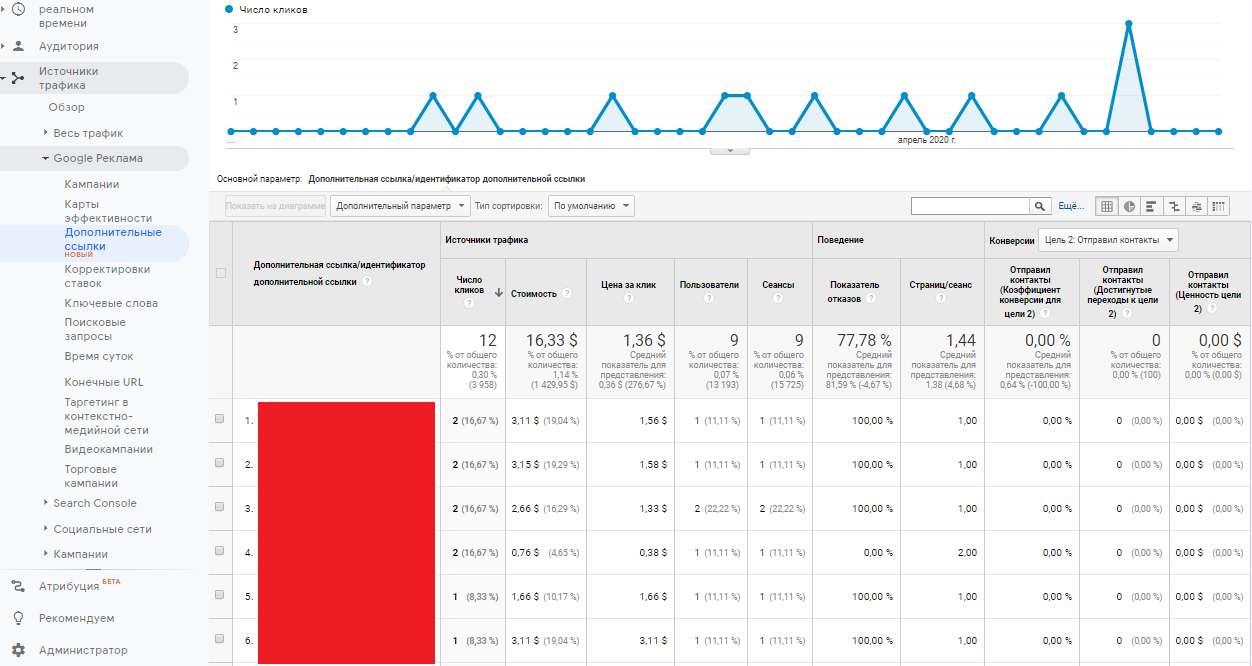
Task: Open the Корректировки ставок report
Action: tap(107, 276)
